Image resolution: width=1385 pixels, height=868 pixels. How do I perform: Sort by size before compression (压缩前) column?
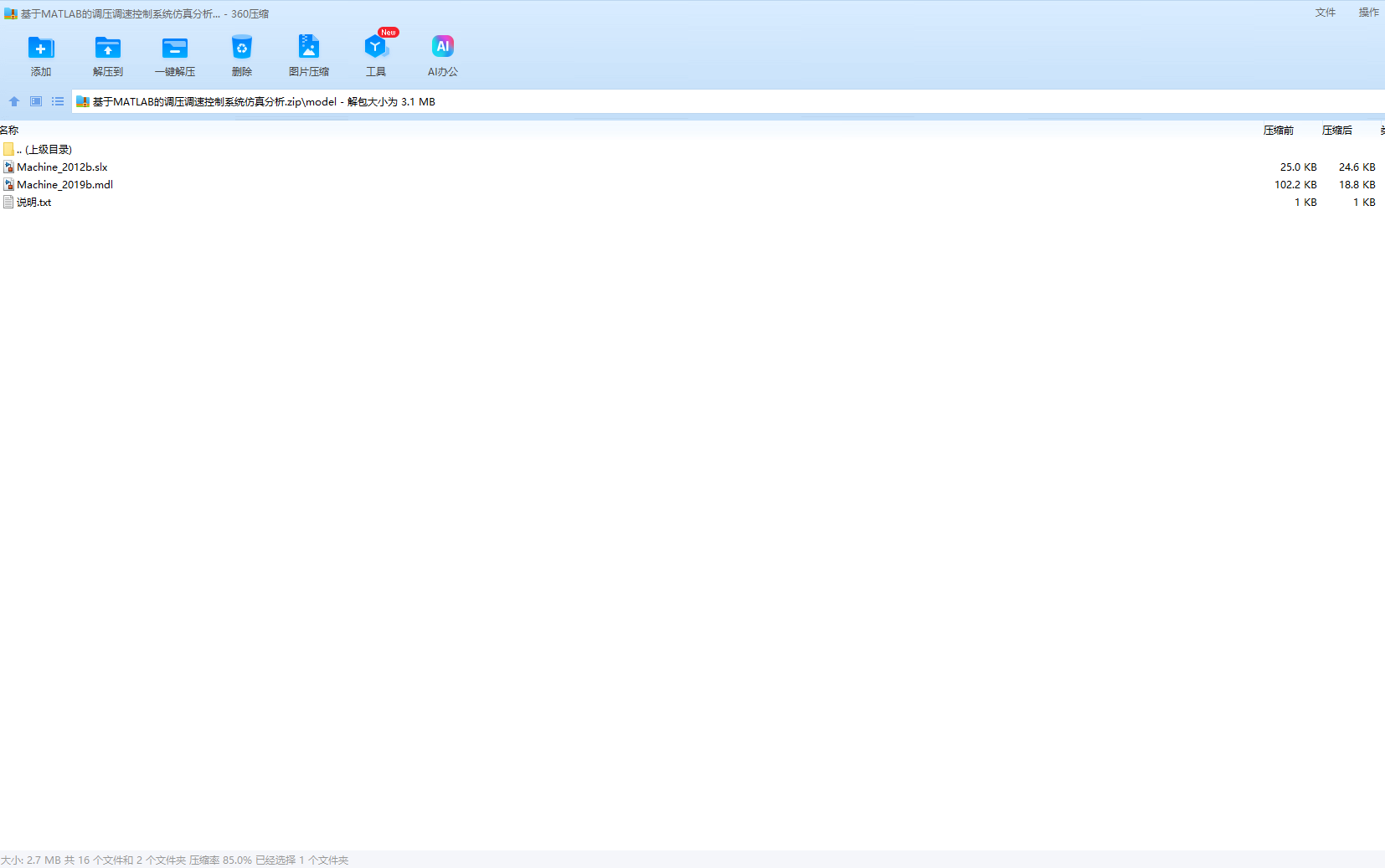click(x=1278, y=131)
